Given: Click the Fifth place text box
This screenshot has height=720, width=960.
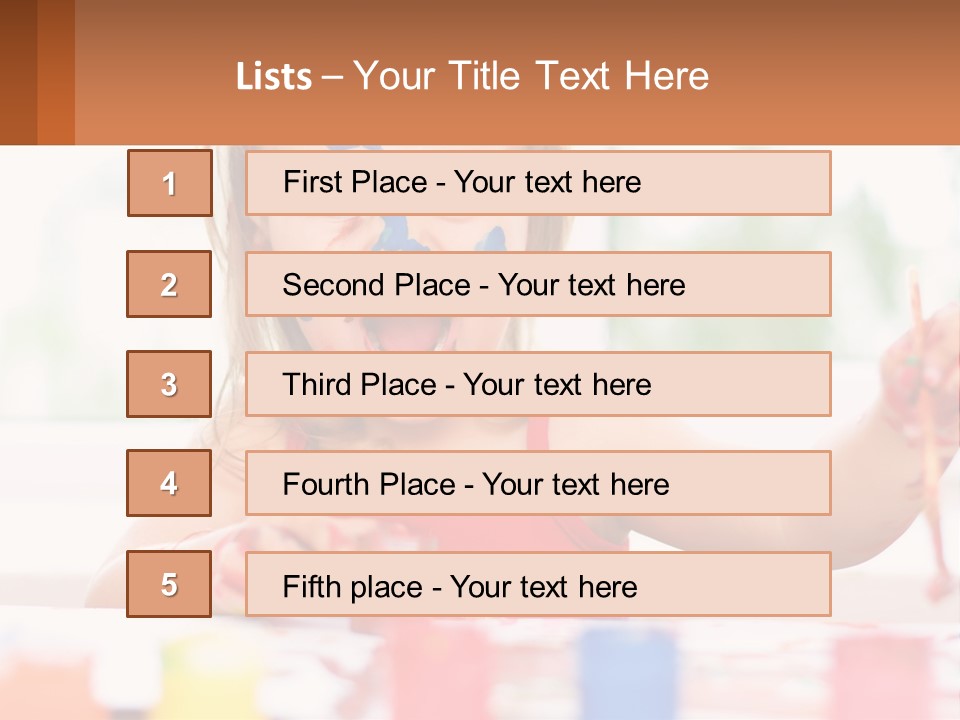Looking at the screenshot, I should (x=538, y=584).
